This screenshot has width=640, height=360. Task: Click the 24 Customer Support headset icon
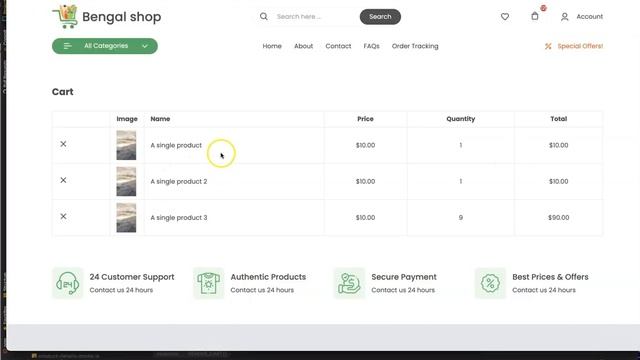tap(68, 283)
